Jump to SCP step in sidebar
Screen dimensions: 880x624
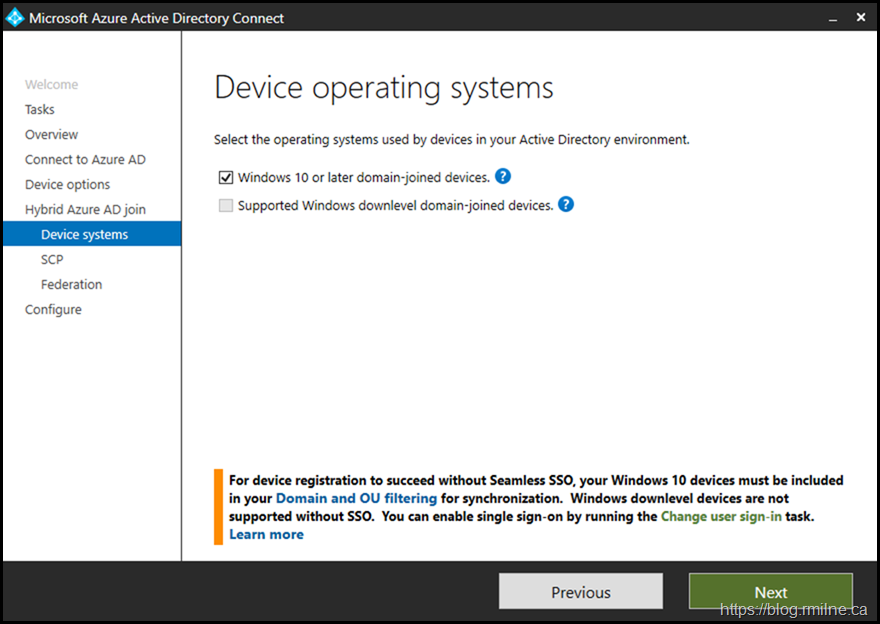click(52, 260)
